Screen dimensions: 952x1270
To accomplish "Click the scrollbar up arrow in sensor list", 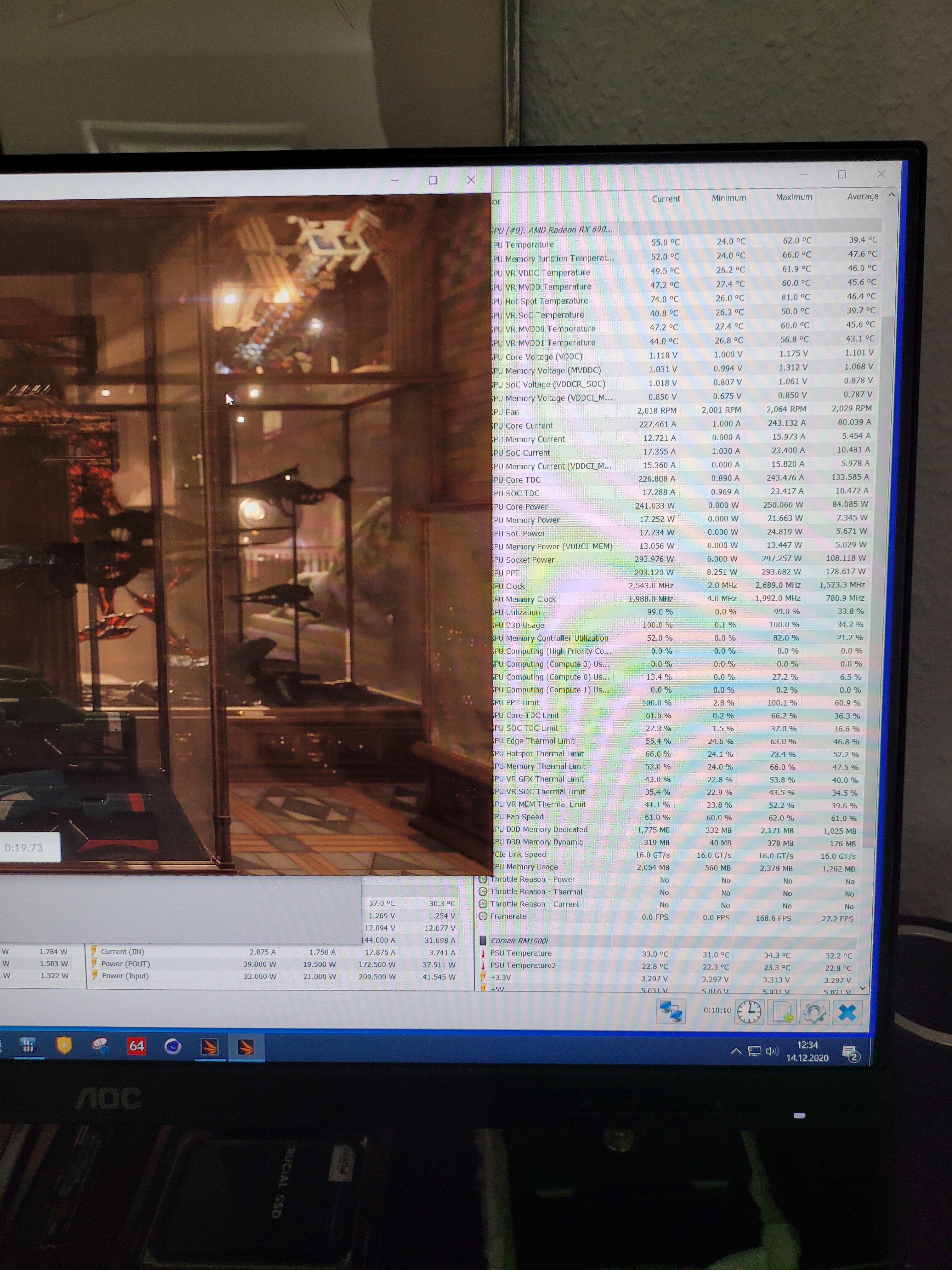I will [891, 195].
